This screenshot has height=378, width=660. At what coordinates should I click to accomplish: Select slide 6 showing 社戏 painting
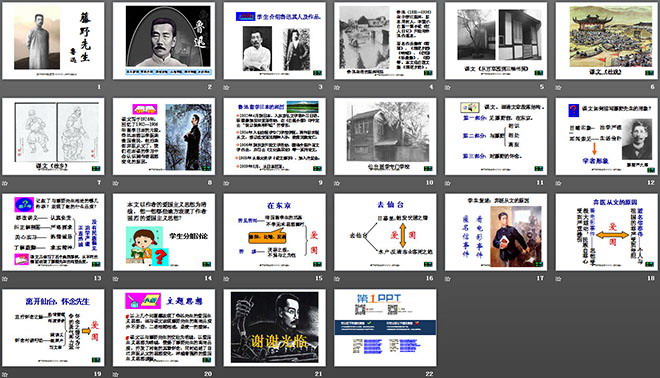[x=607, y=40]
